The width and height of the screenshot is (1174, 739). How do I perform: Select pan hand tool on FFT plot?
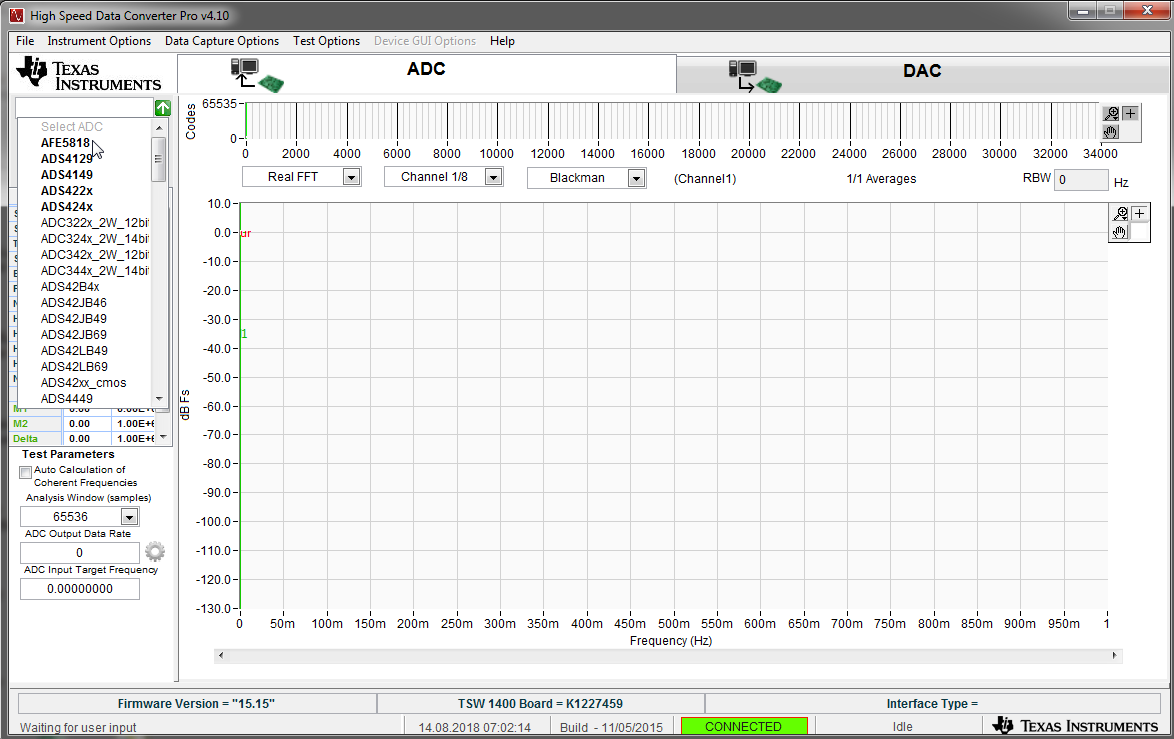click(x=1120, y=232)
